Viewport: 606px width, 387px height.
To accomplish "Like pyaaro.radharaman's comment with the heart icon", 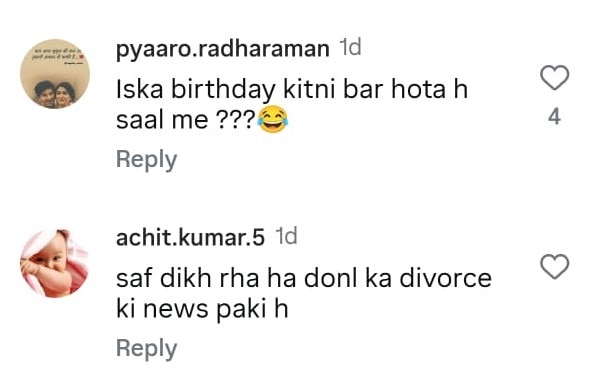I will pyautogui.click(x=554, y=78).
